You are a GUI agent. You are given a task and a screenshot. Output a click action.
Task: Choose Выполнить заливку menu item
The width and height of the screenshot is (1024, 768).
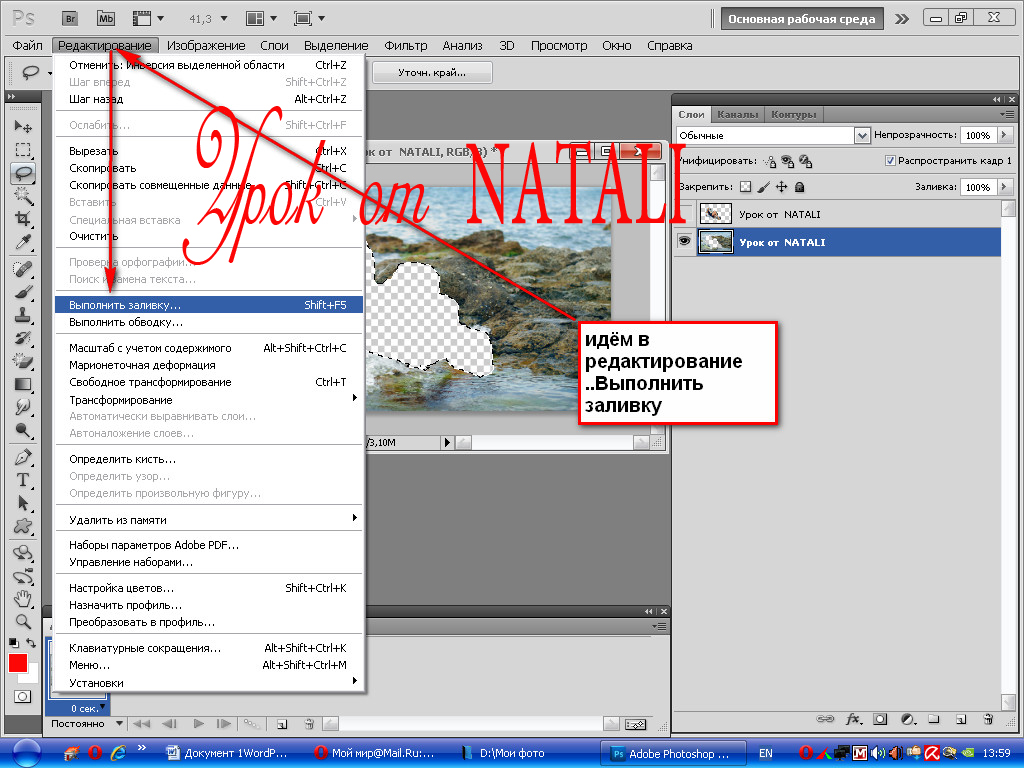click(125, 304)
